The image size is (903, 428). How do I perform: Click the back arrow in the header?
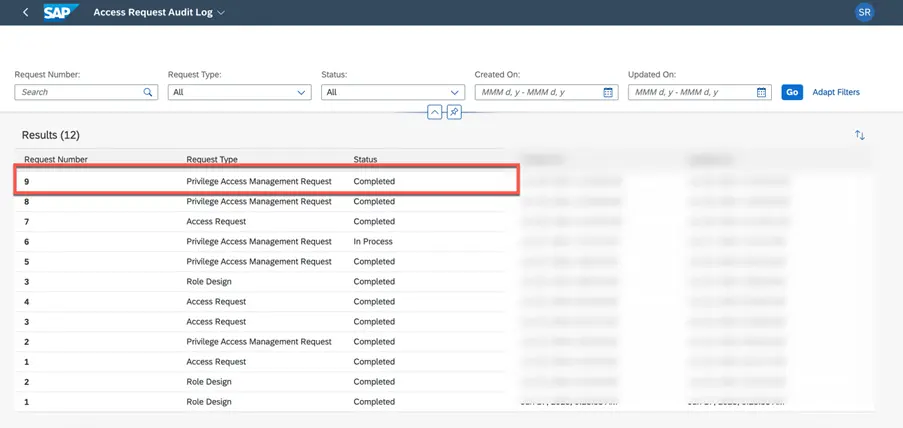(x=25, y=13)
